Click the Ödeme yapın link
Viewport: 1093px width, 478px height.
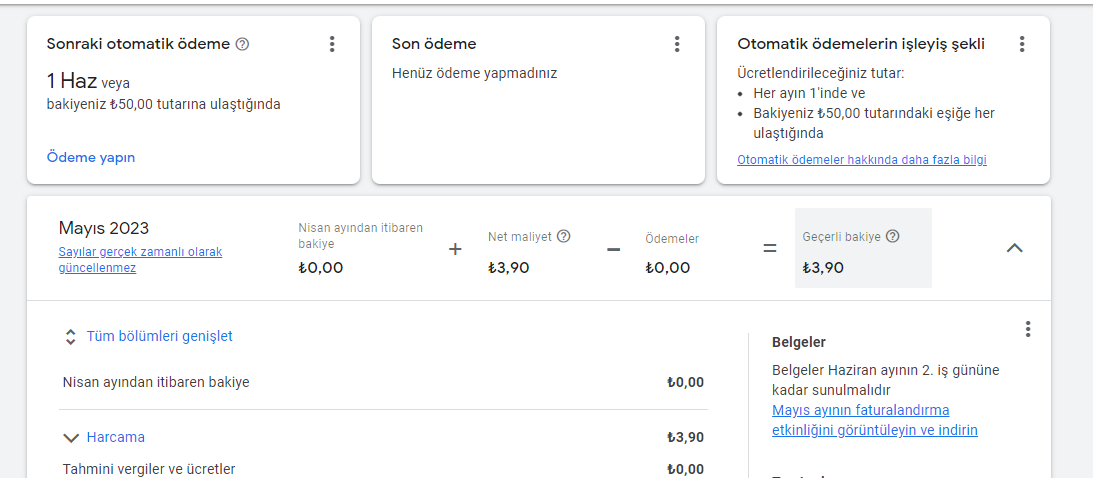91,157
